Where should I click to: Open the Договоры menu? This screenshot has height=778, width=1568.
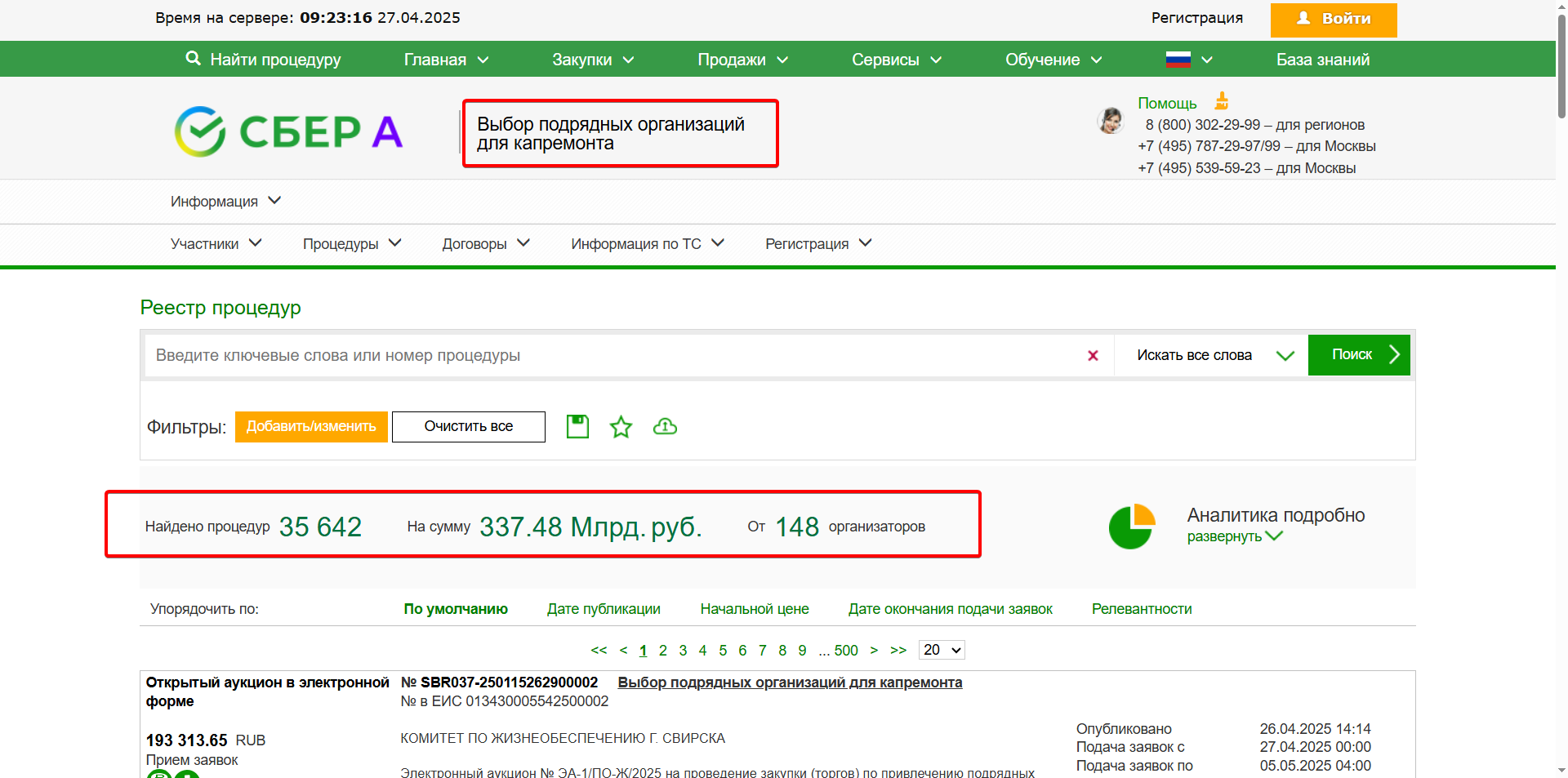pyautogui.click(x=486, y=243)
